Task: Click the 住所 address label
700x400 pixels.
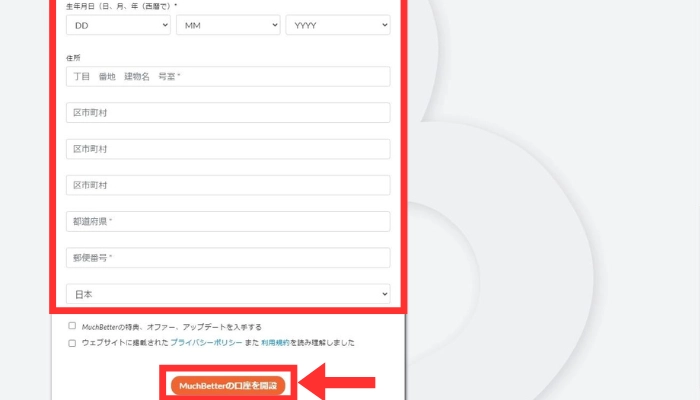Action: (73, 58)
